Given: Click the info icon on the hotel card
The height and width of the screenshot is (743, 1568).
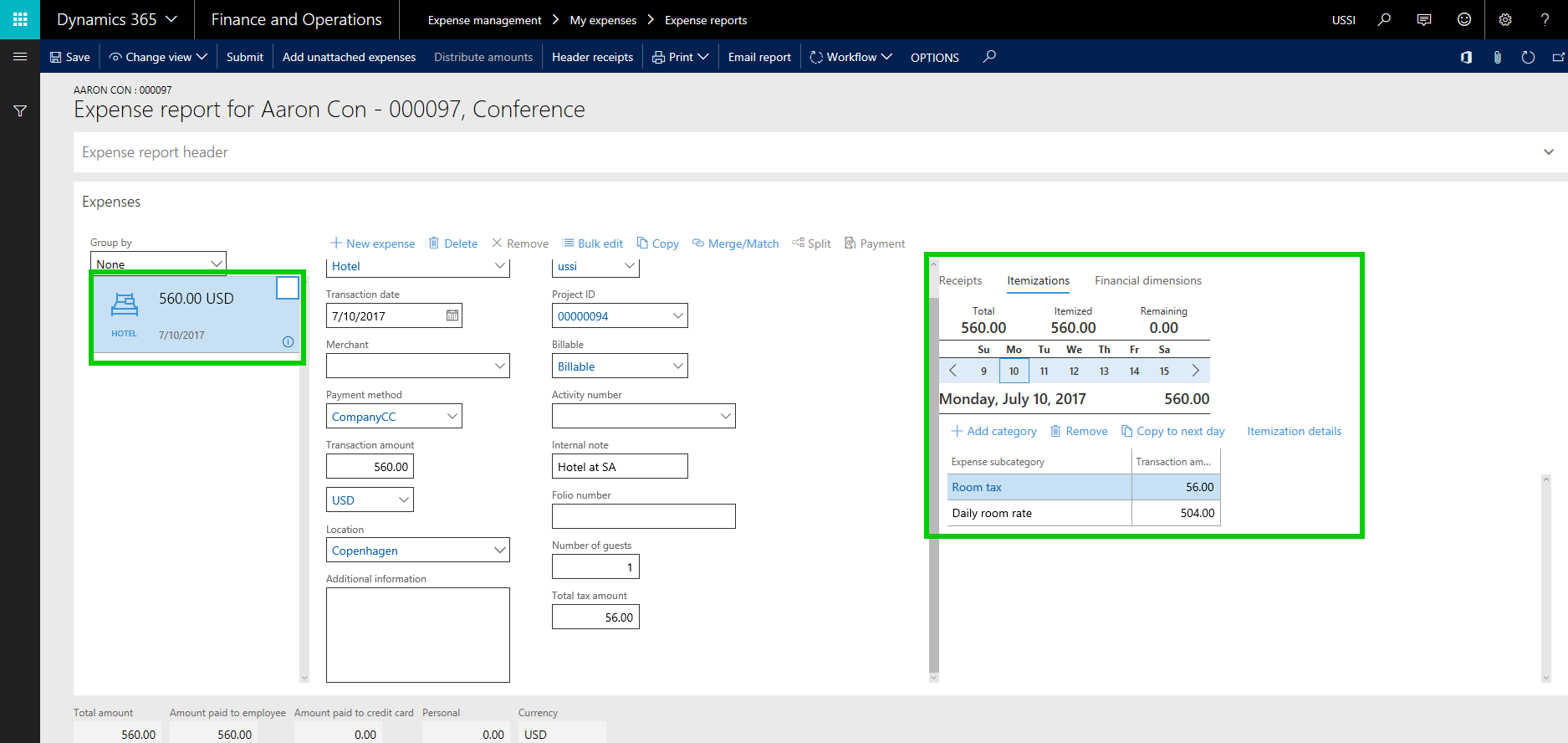Looking at the screenshot, I should (x=288, y=341).
